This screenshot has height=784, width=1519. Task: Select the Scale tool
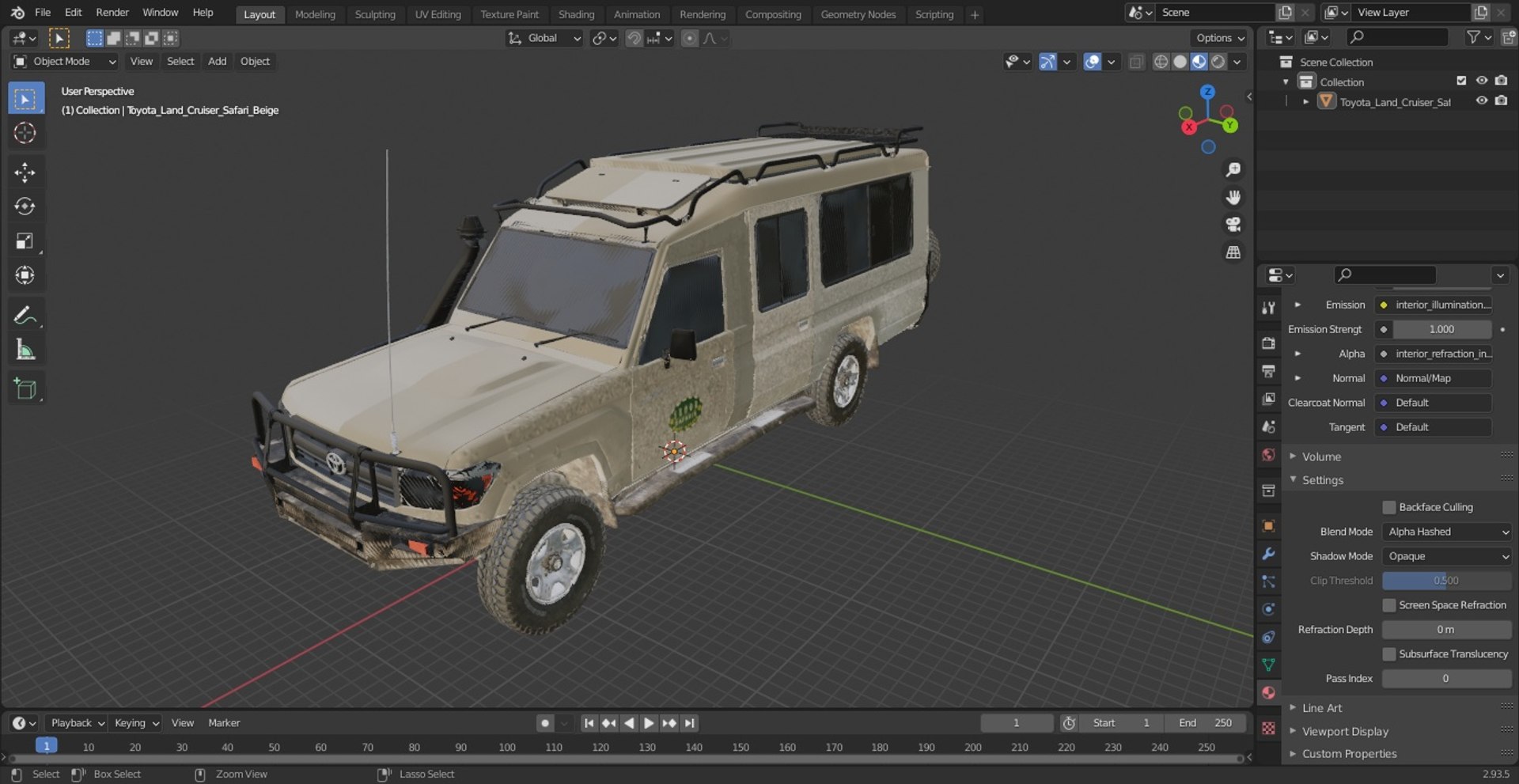pos(25,241)
